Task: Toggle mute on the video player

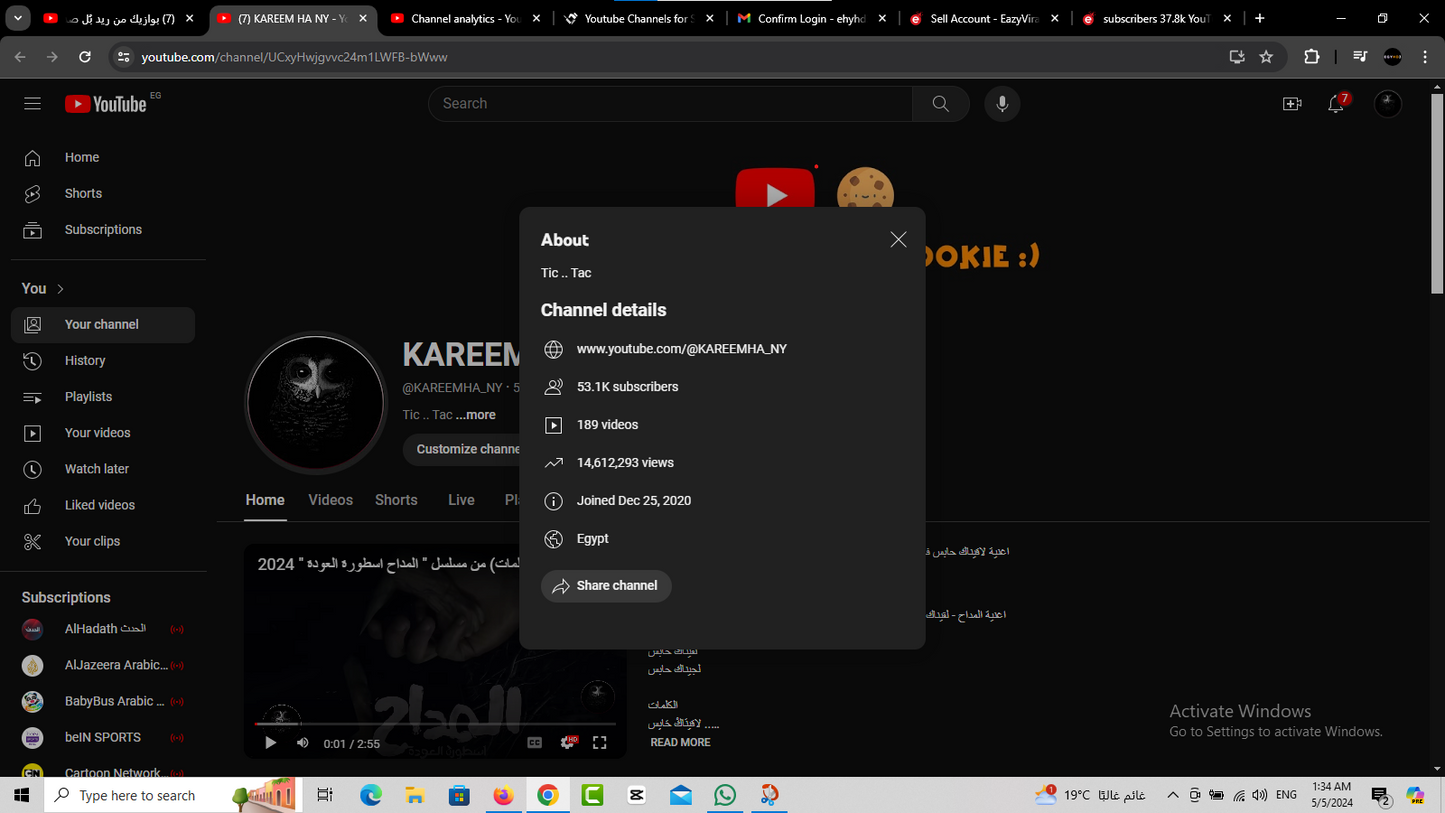Action: pyautogui.click(x=302, y=742)
